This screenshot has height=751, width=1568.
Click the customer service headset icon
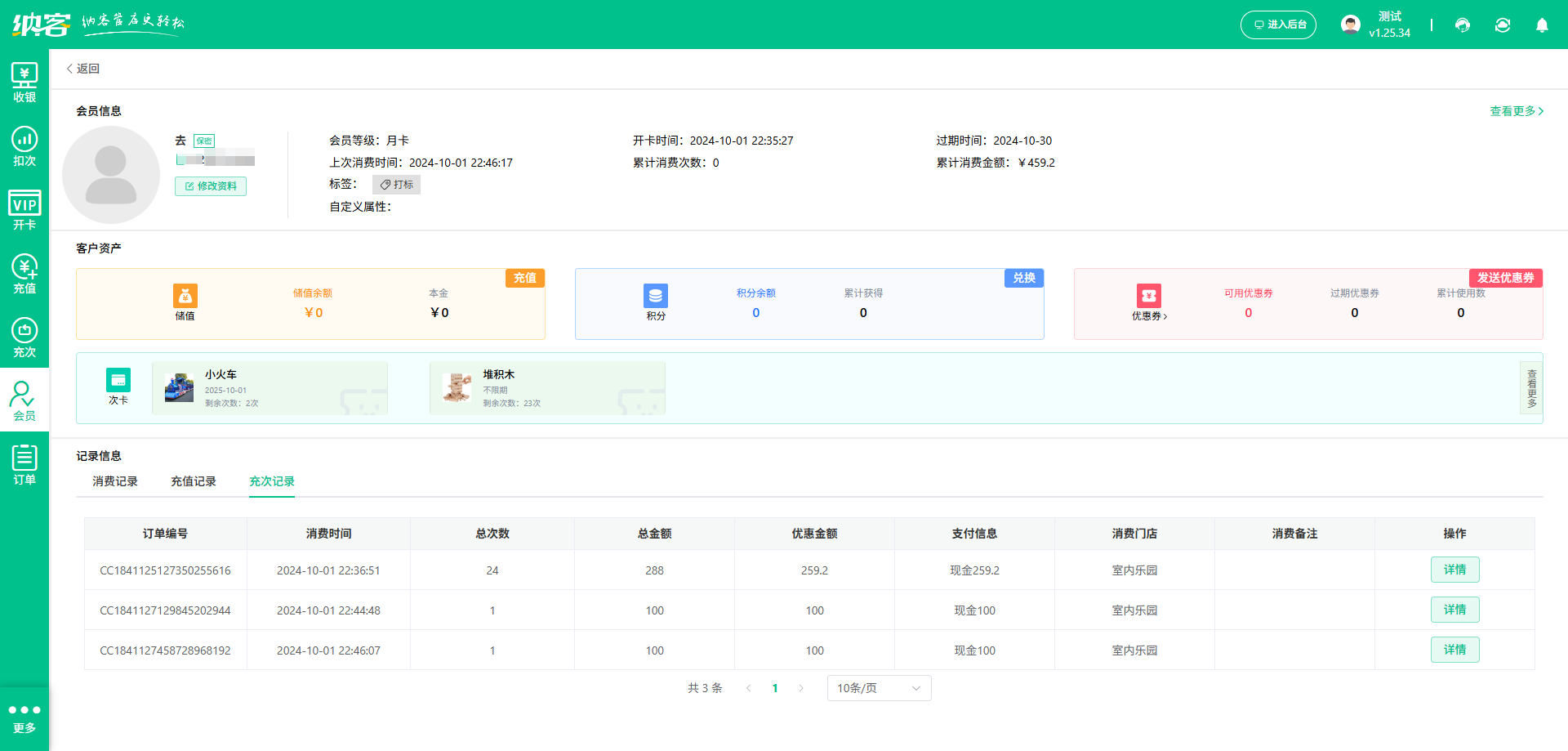click(x=1462, y=25)
